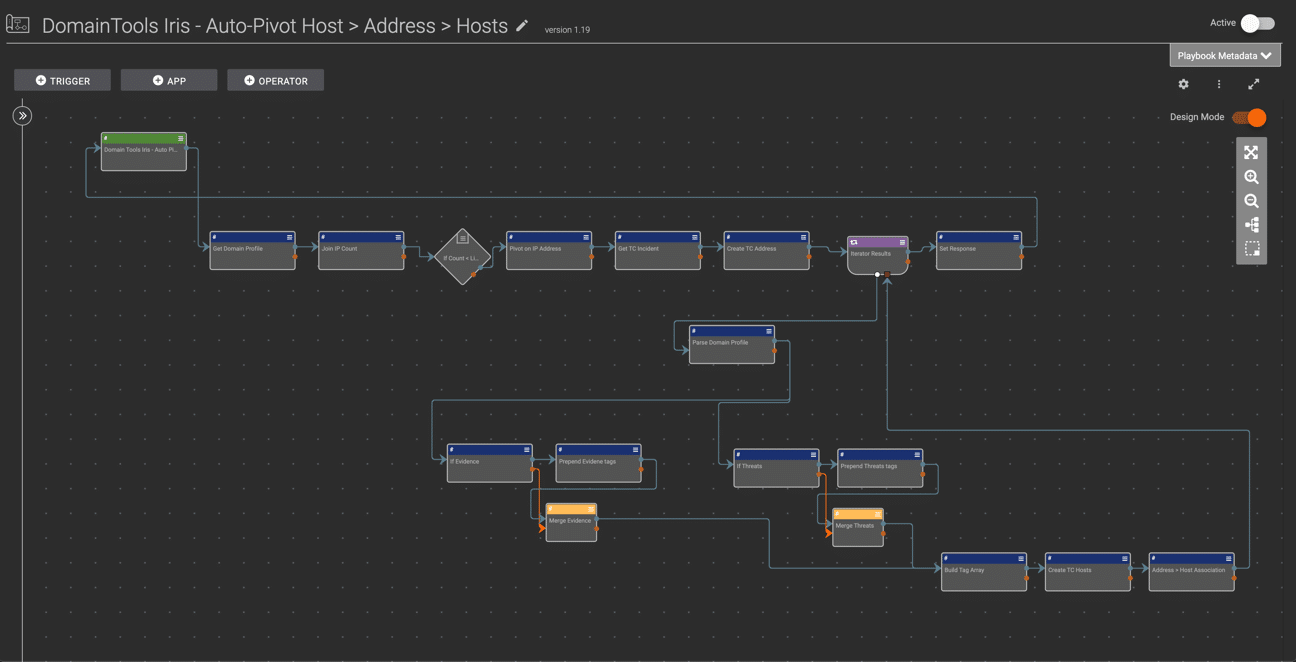Viewport: 1296px width, 662px height.
Task: Open the playbook settings gear icon
Action: [x=1183, y=84]
